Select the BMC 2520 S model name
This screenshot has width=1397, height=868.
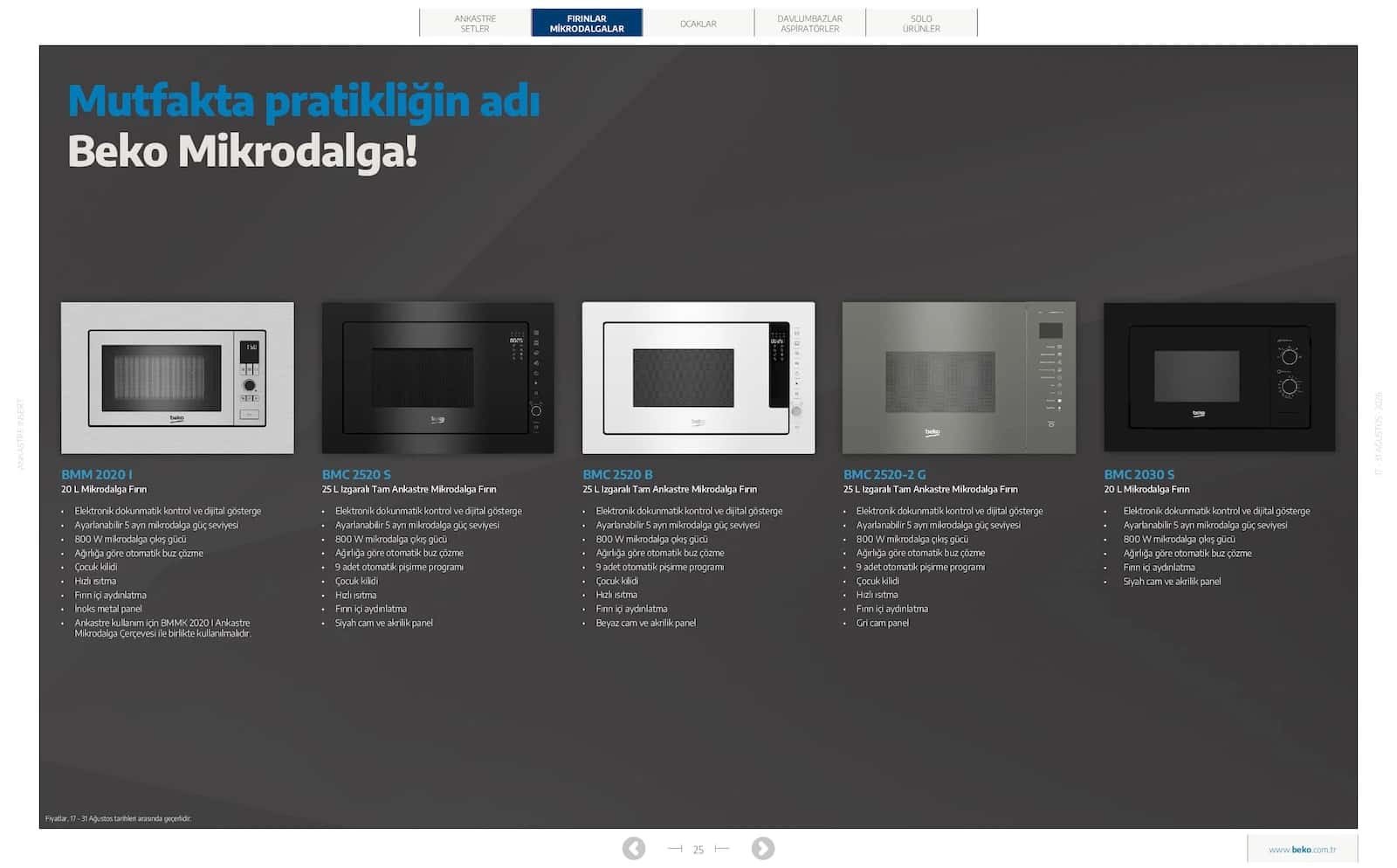click(x=356, y=474)
